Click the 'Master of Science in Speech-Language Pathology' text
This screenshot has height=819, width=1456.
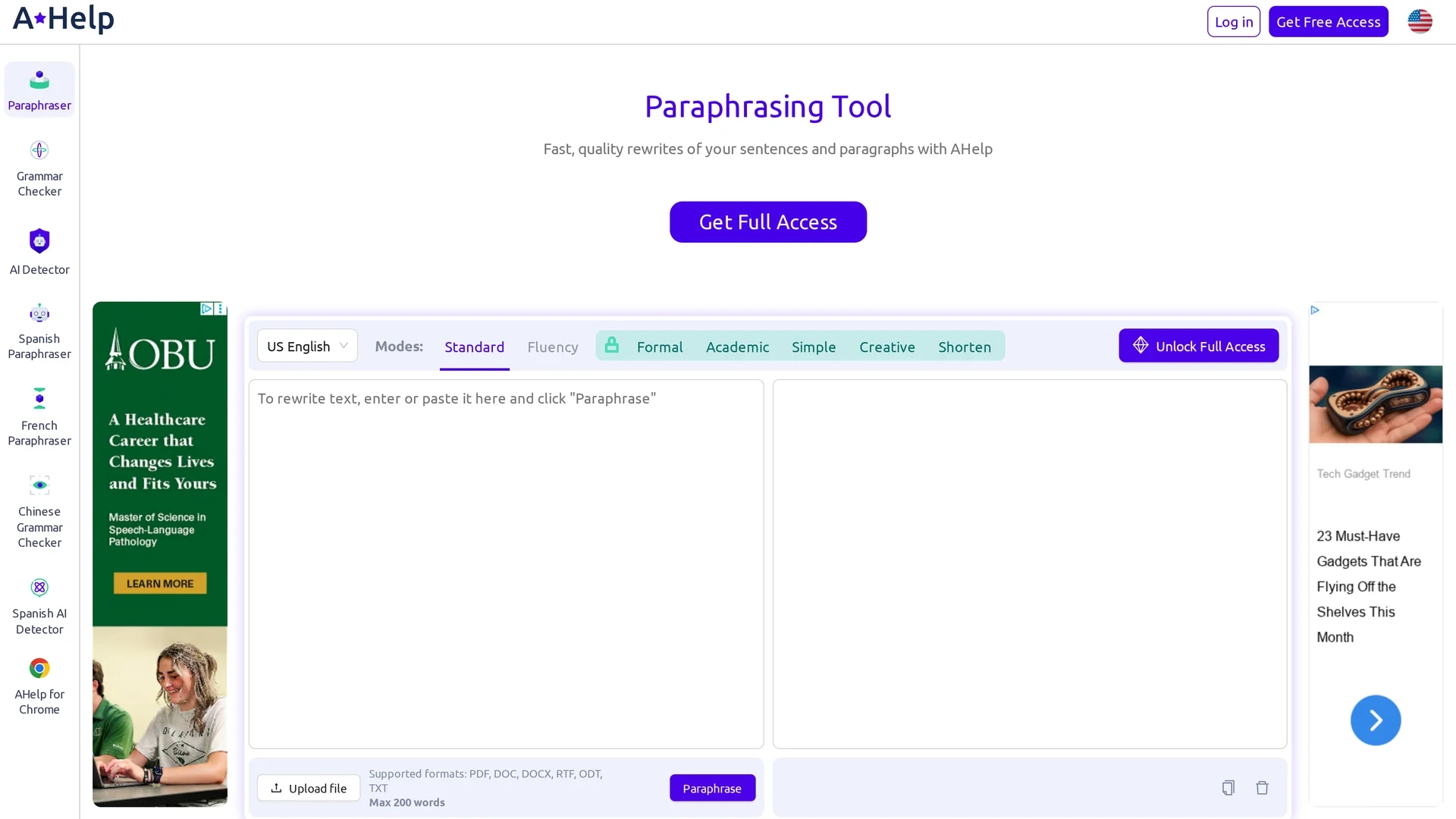[x=157, y=529]
